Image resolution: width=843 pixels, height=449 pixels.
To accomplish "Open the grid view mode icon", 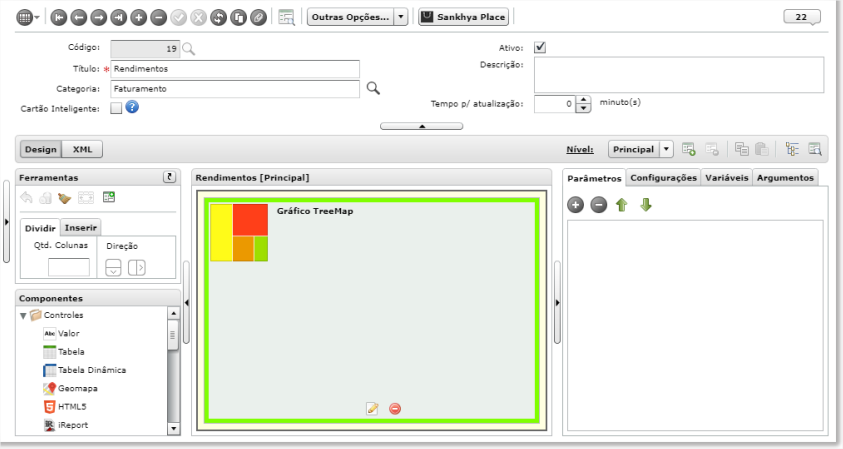I will click(x=24, y=18).
